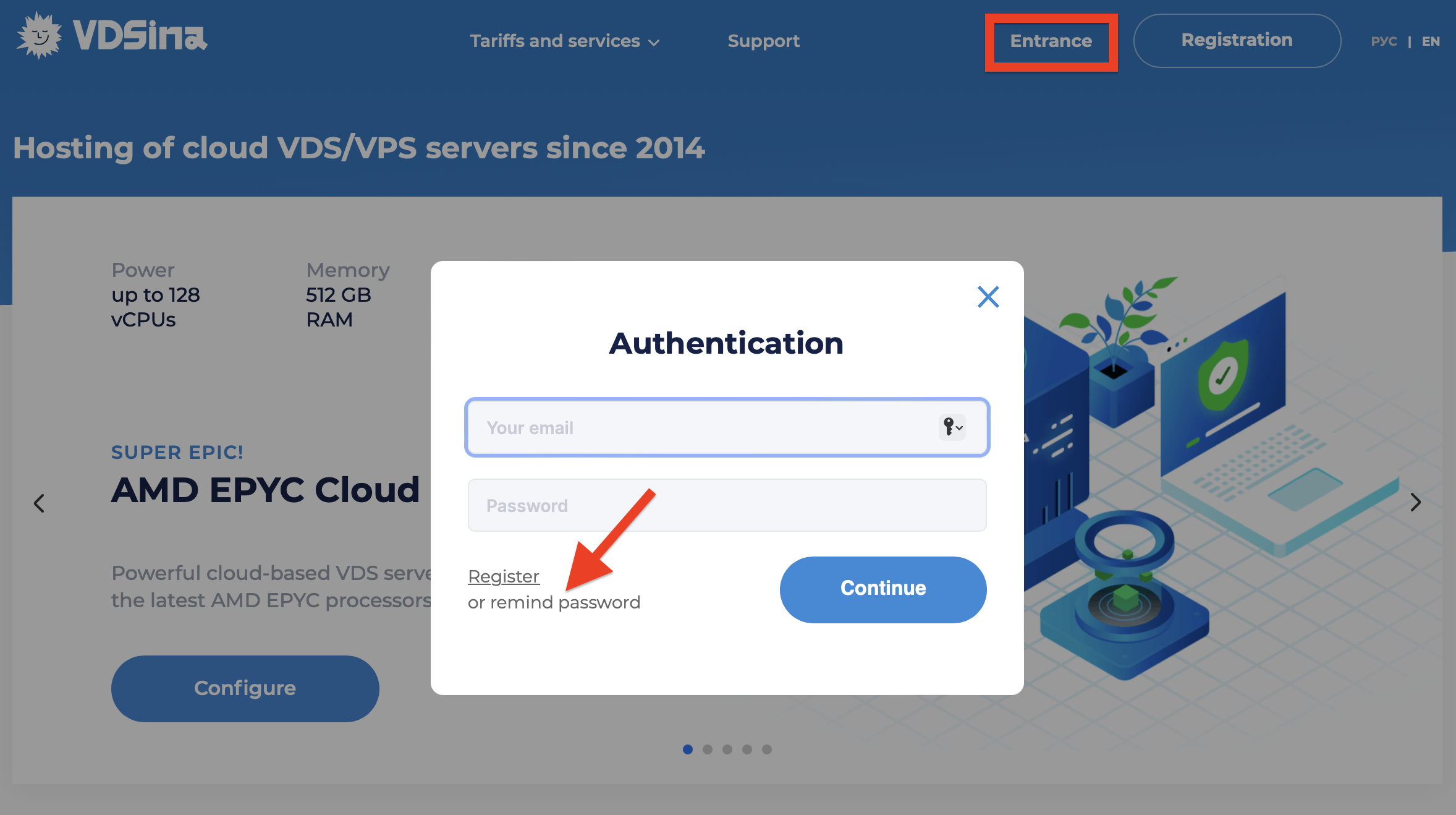Expand Tariffs and services dropdown
Image resolution: width=1456 pixels, height=815 pixels.
click(564, 41)
